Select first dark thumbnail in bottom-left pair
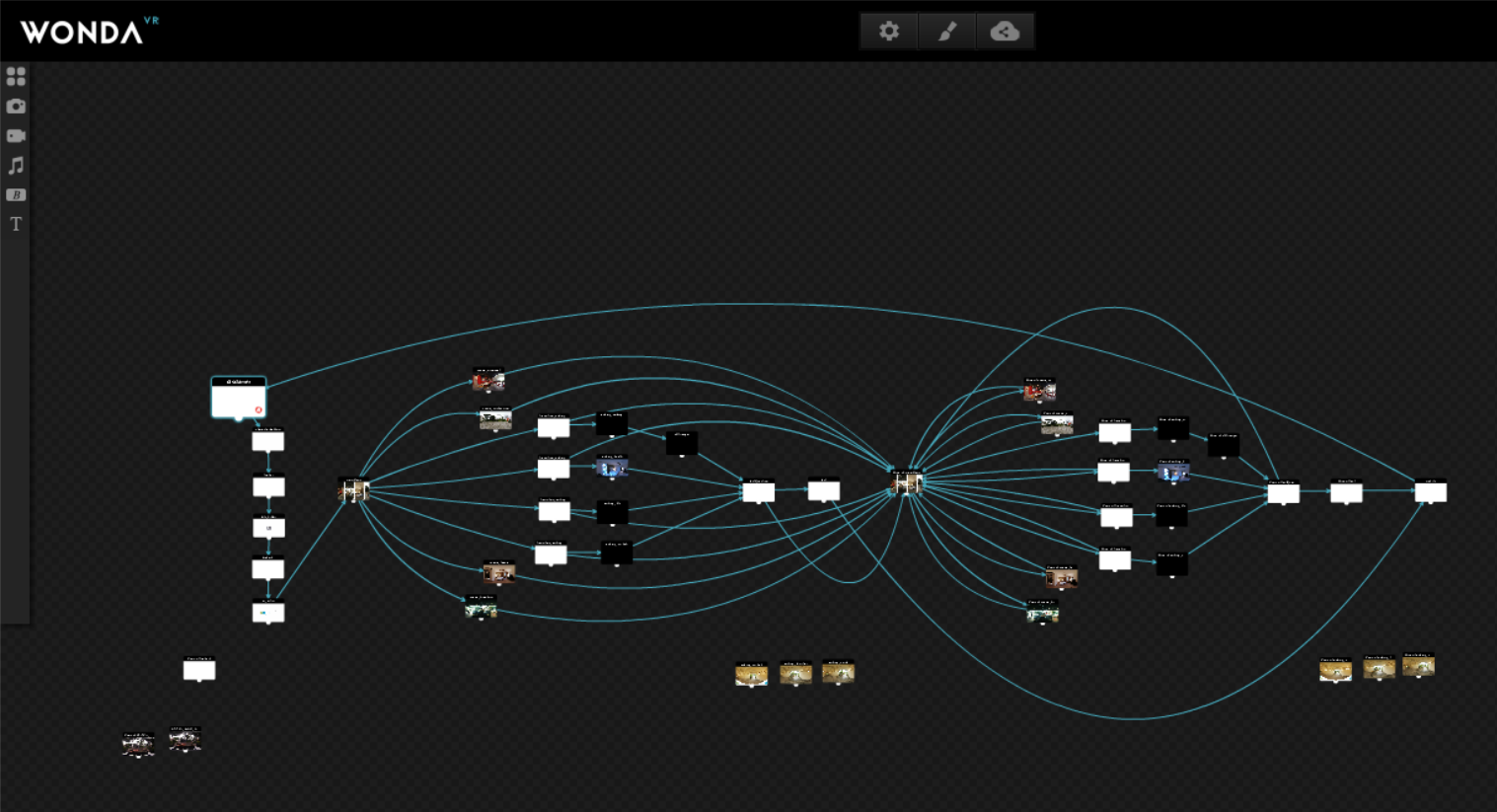The image size is (1497, 812). [x=138, y=745]
